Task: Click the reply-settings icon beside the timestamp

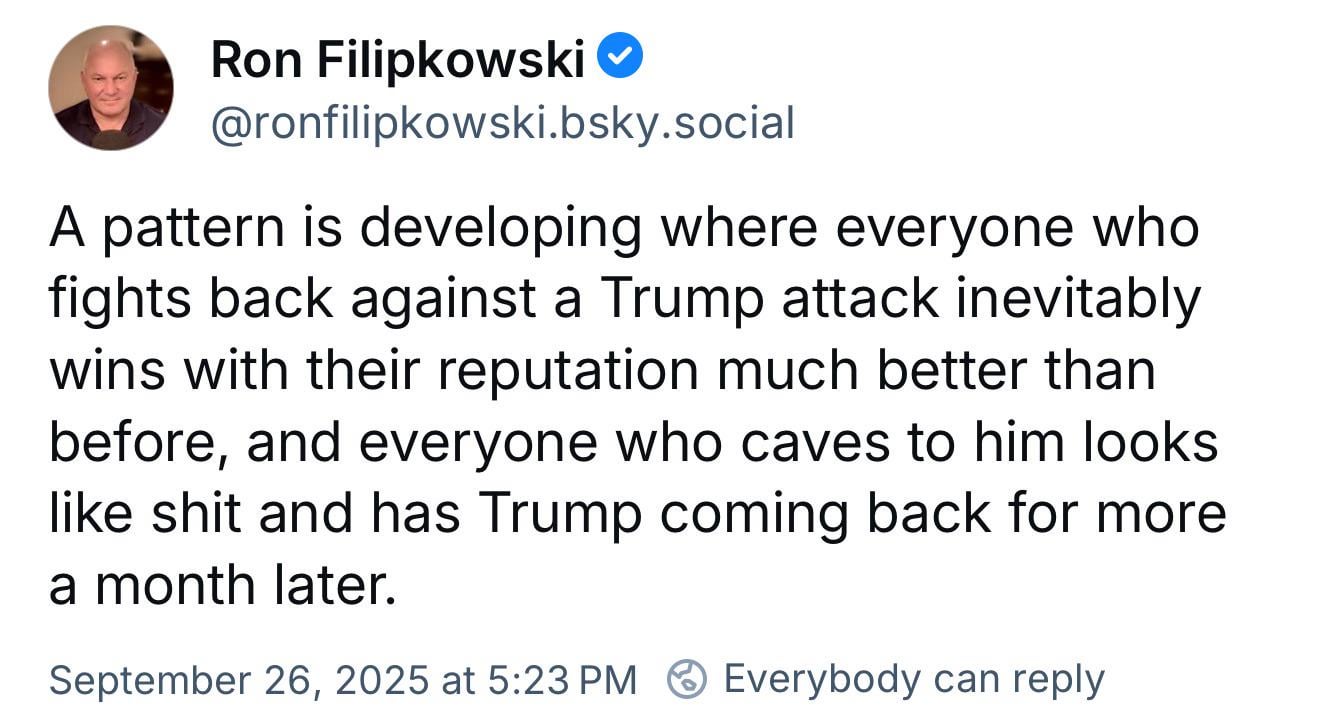Action: pyautogui.click(x=688, y=680)
